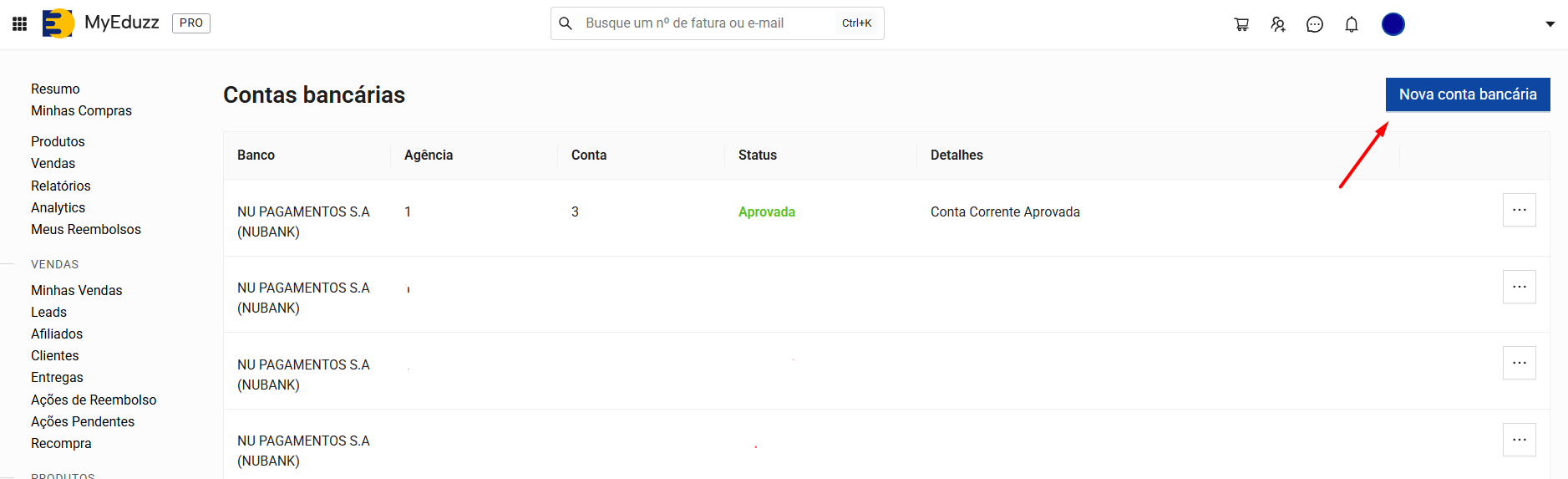Screen dimensions: 1568x479
Task: Click the search magnifier icon
Action: click(x=566, y=23)
